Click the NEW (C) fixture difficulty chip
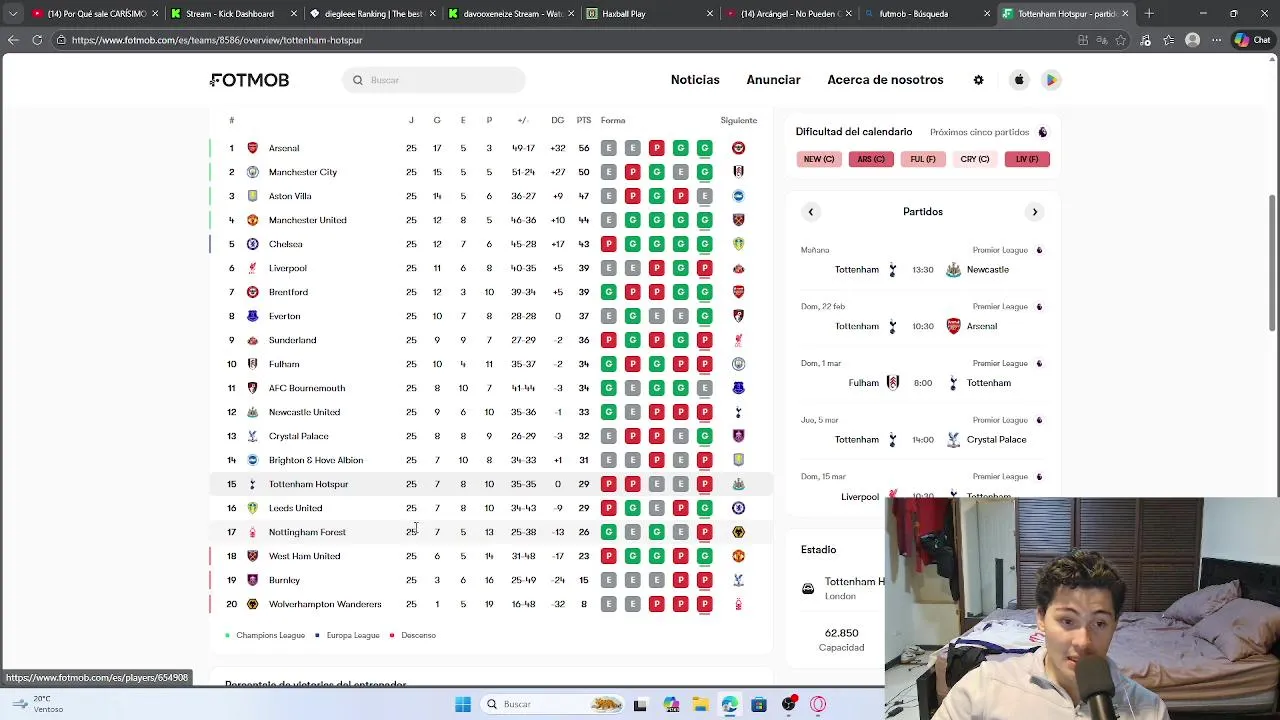The height and width of the screenshot is (720, 1280). click(x=819, y=159)
